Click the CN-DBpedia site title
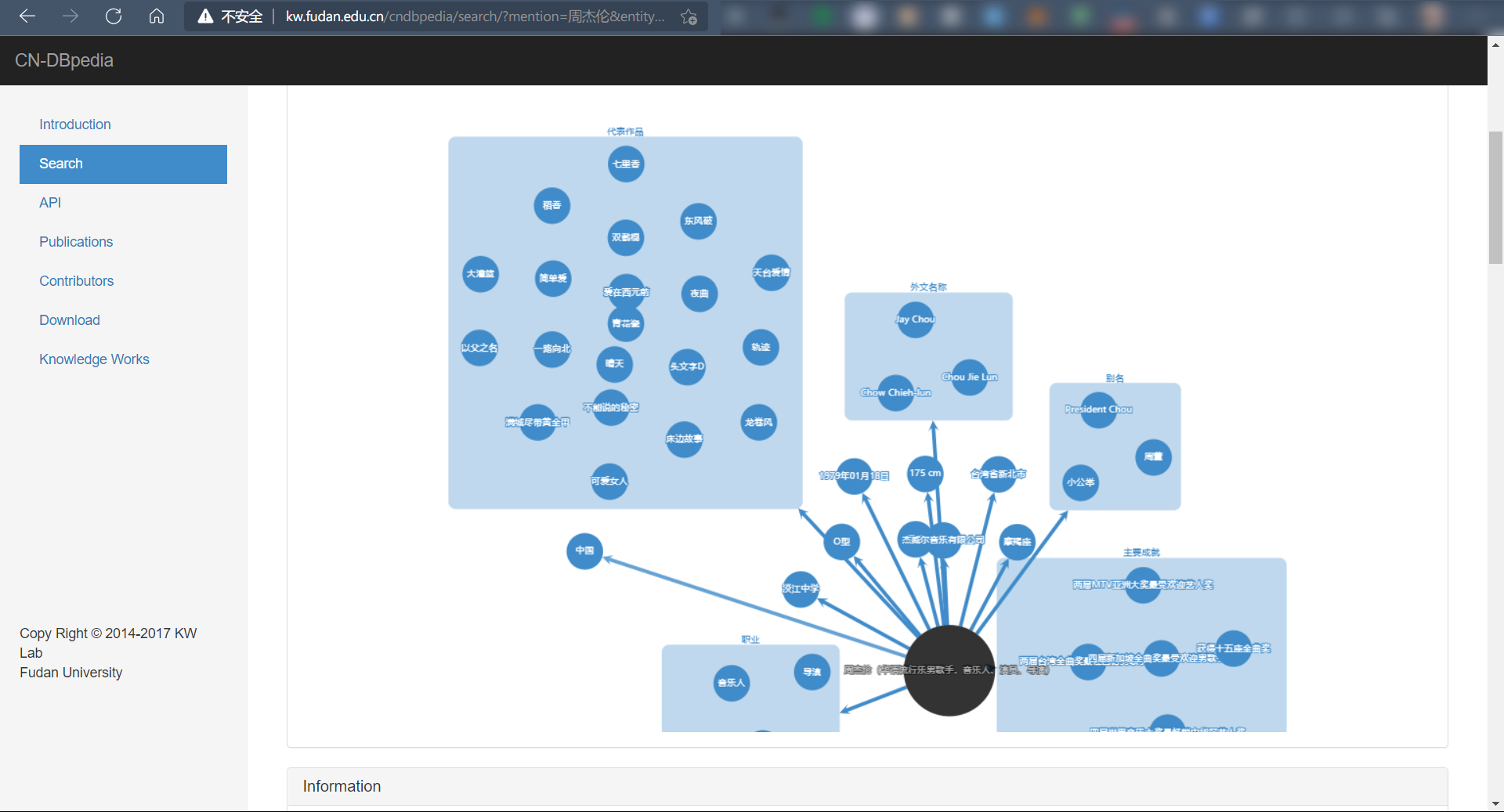Image resolution: width=1504 pixels, height=812 pixels. [64, 60]
